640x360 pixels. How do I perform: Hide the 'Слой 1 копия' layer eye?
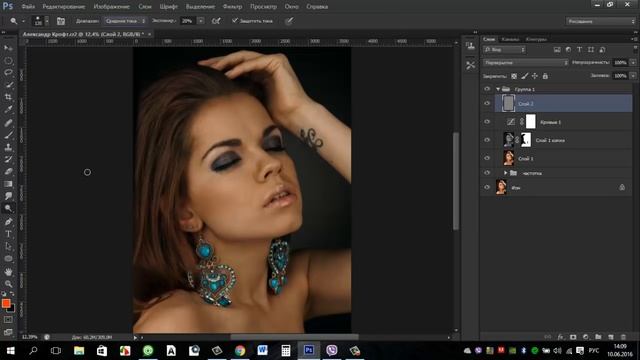pyautogui.click(x=487, y=140)
